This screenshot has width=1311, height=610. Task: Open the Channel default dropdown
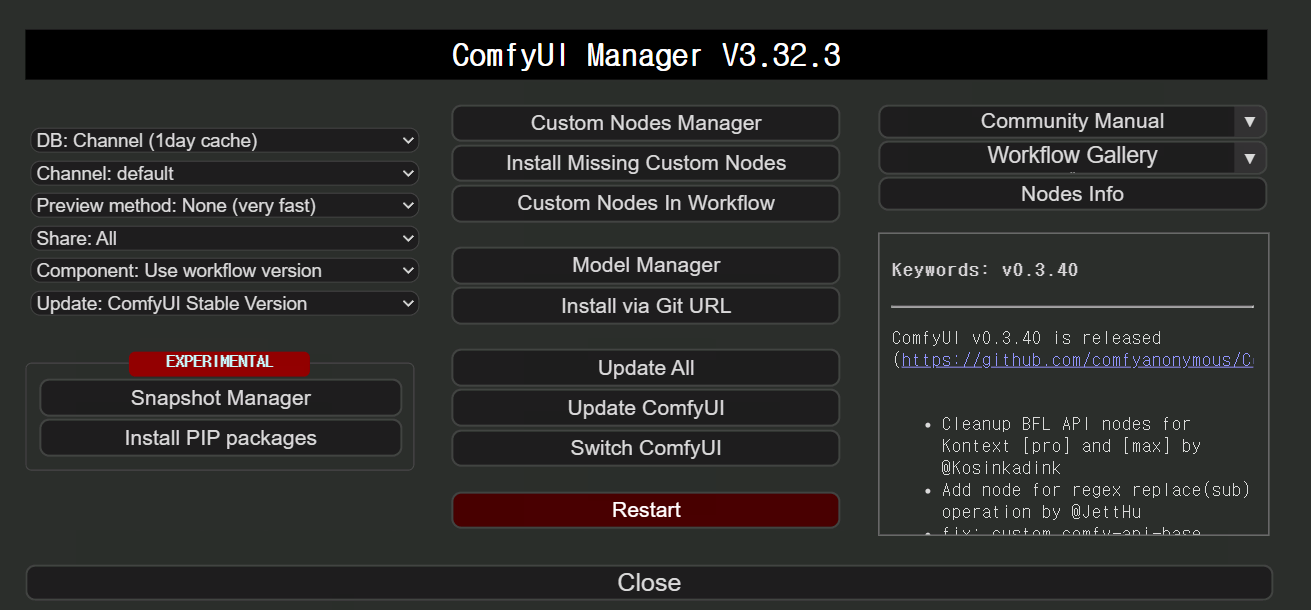224,173
